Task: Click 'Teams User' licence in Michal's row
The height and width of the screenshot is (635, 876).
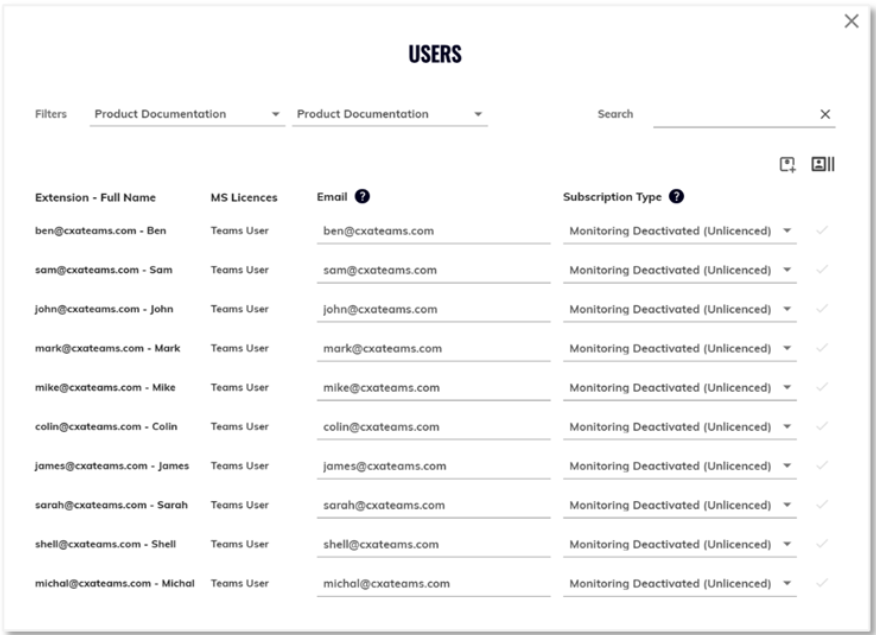Action: click(240, 584)
